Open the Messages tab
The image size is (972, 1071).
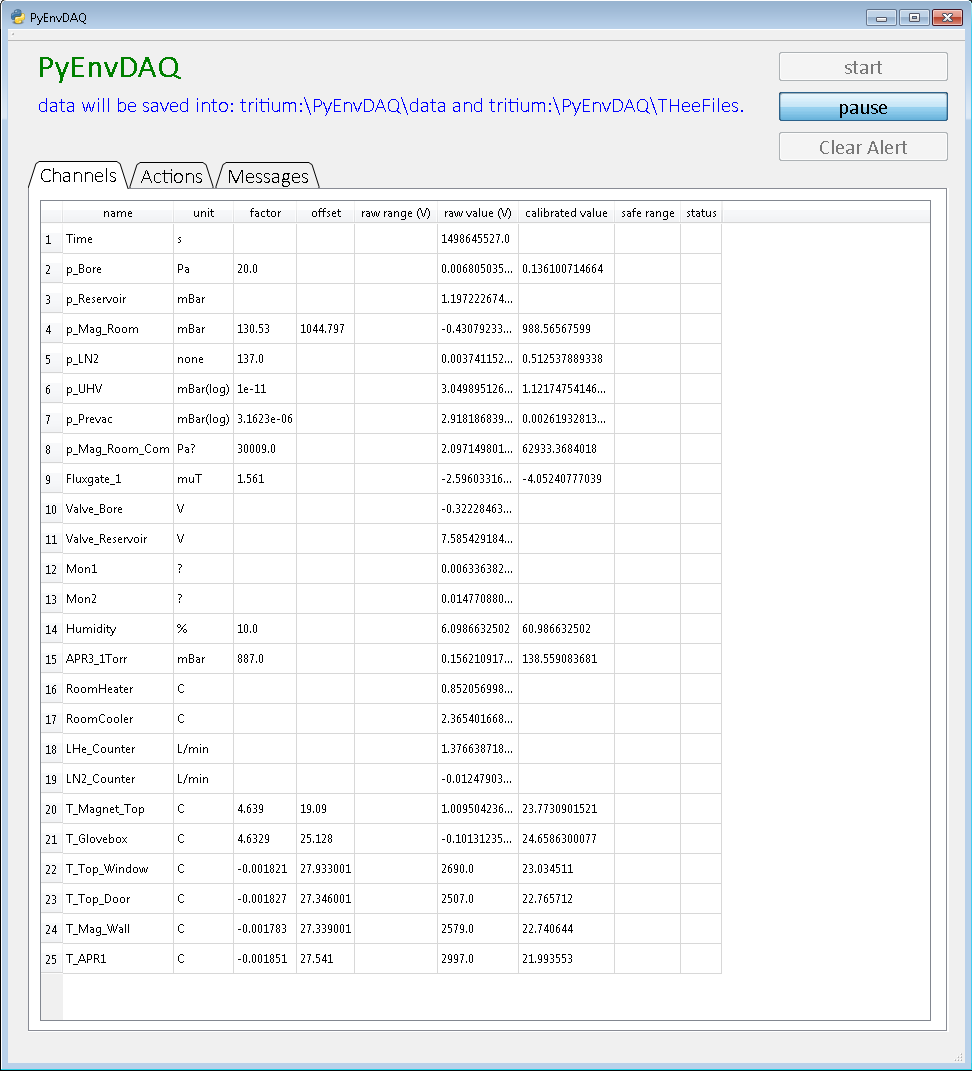tap(268, 176)
